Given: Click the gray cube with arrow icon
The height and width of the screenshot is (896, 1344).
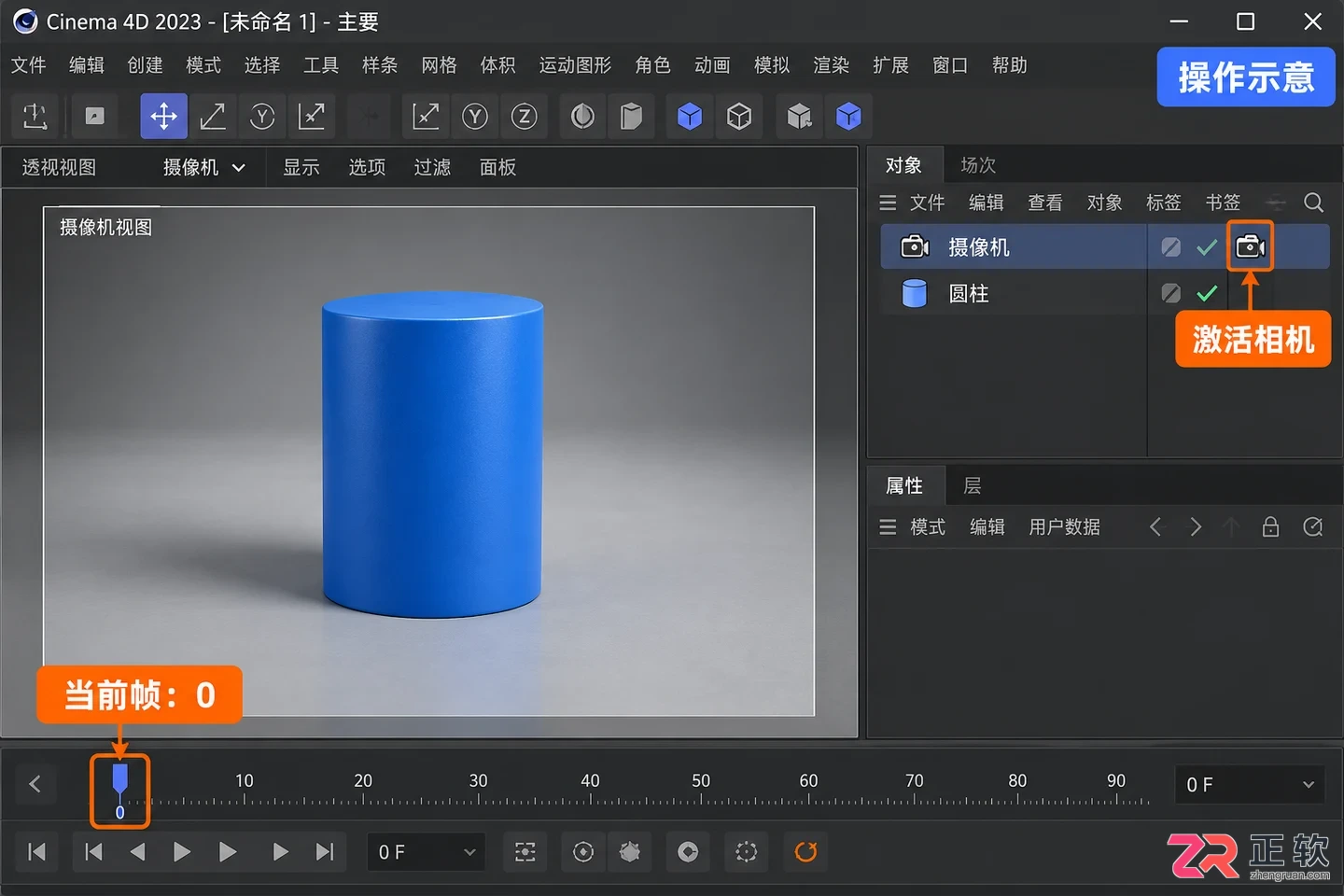Looking at the screenshot, I should coord(799,117).
